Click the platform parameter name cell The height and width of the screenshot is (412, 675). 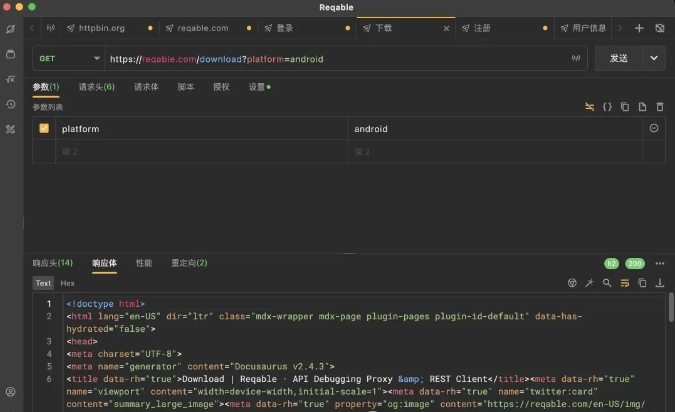pyautogui.click(x=201, y=129)
